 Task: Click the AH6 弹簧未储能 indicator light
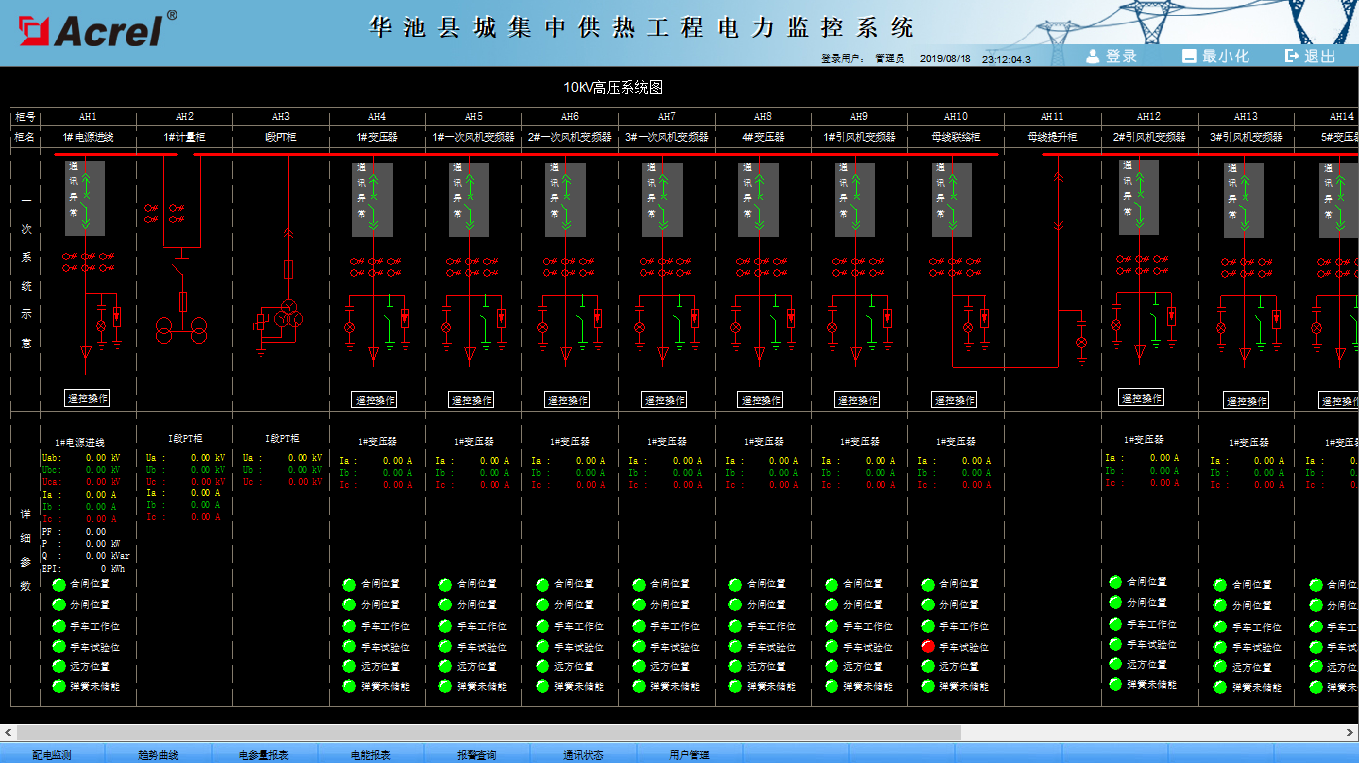coord(542,686)
